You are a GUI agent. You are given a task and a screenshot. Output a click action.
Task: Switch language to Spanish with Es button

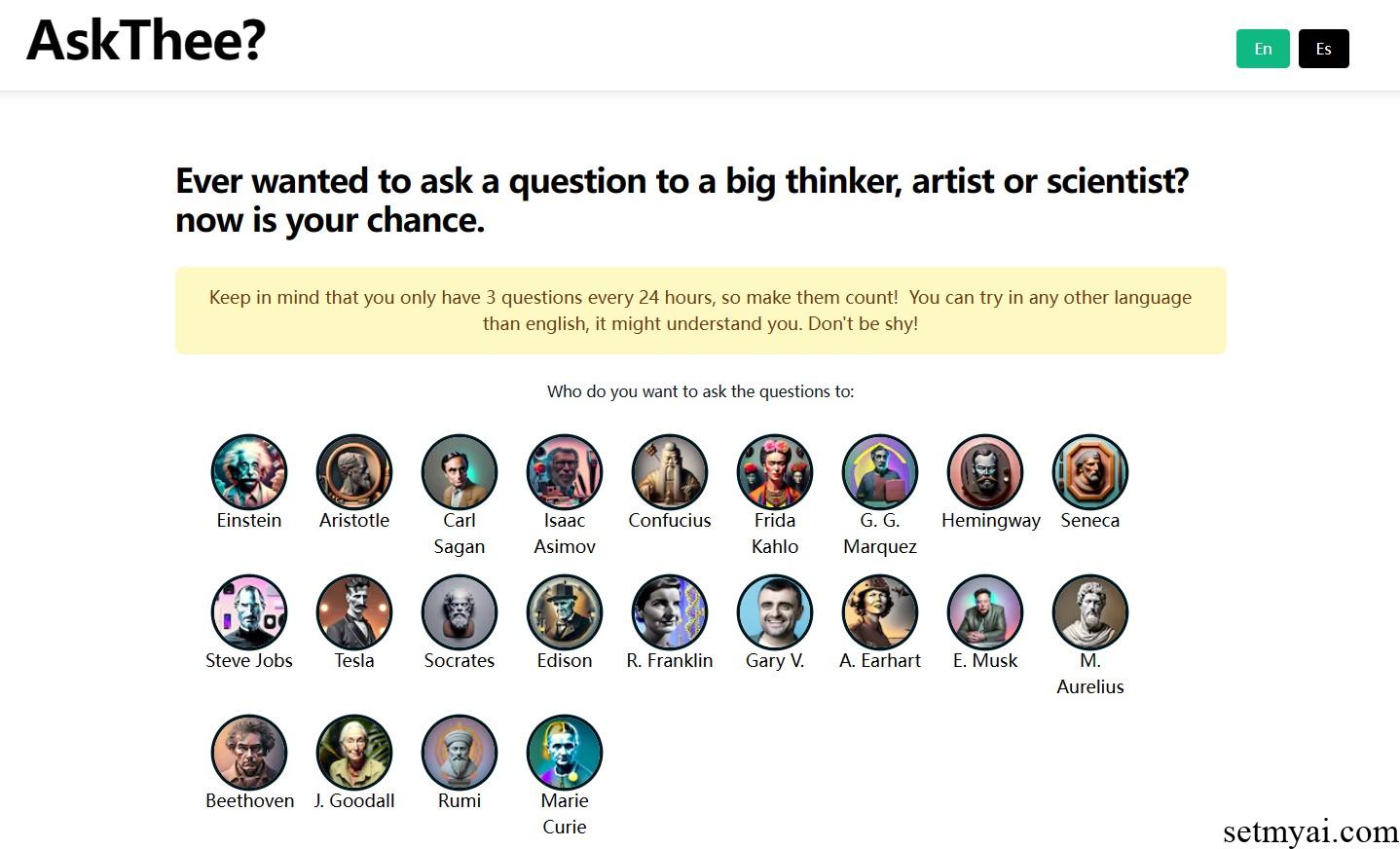pos(1323,49)
